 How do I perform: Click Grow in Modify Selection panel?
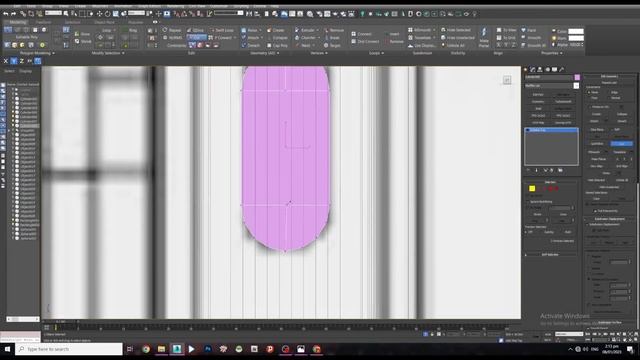(x=82, y=34)
